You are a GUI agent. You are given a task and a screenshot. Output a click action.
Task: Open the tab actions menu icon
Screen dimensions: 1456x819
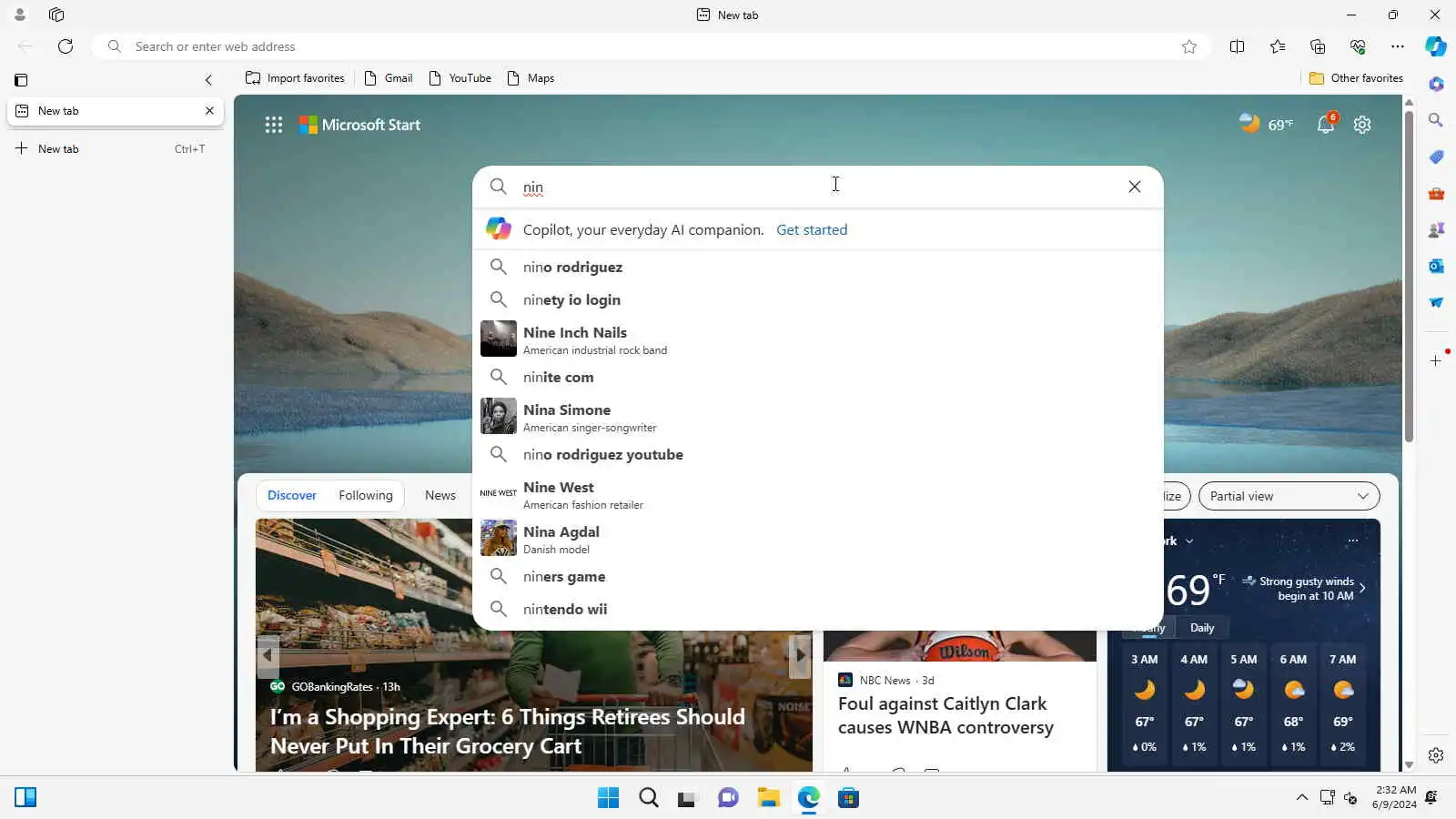[21, 80]
